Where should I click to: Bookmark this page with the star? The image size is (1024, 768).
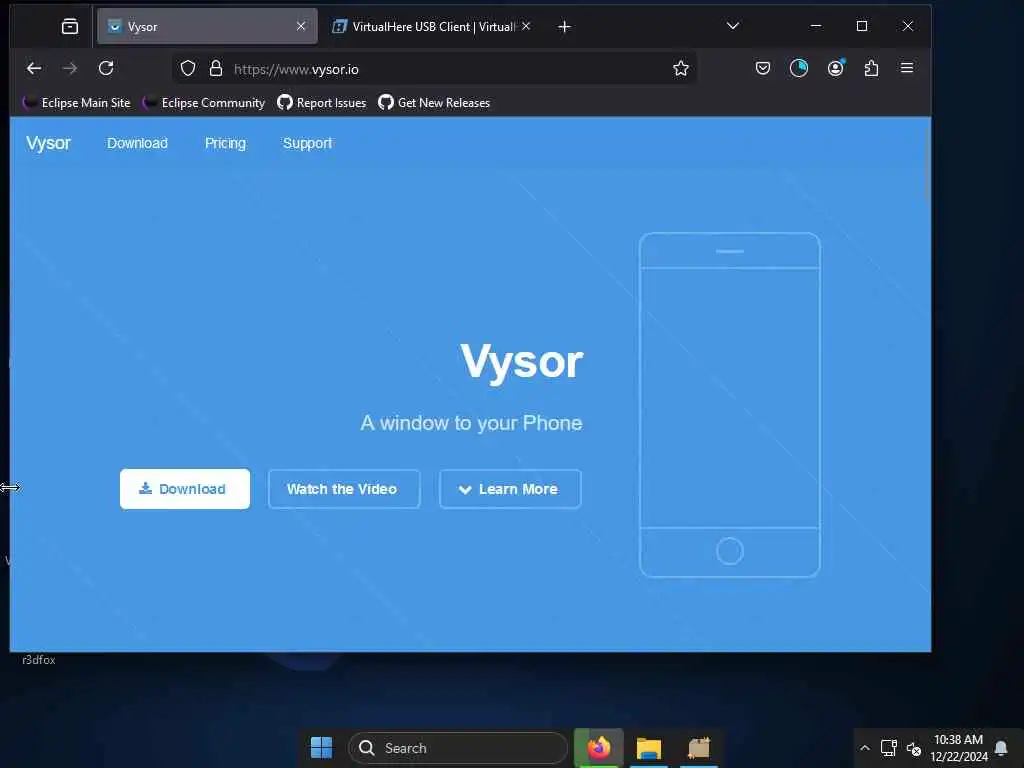pyautogui.click(x=680, y=69)
